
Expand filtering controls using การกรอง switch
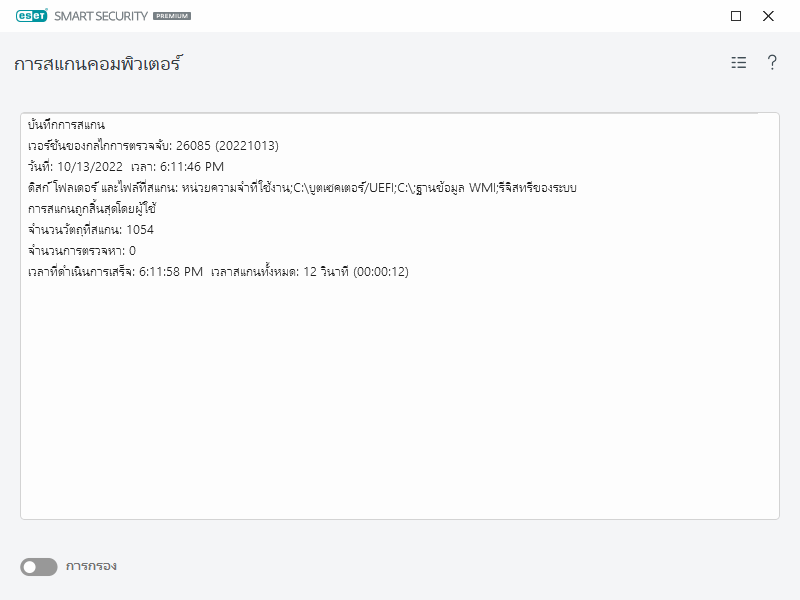click(x=38, y=566)
